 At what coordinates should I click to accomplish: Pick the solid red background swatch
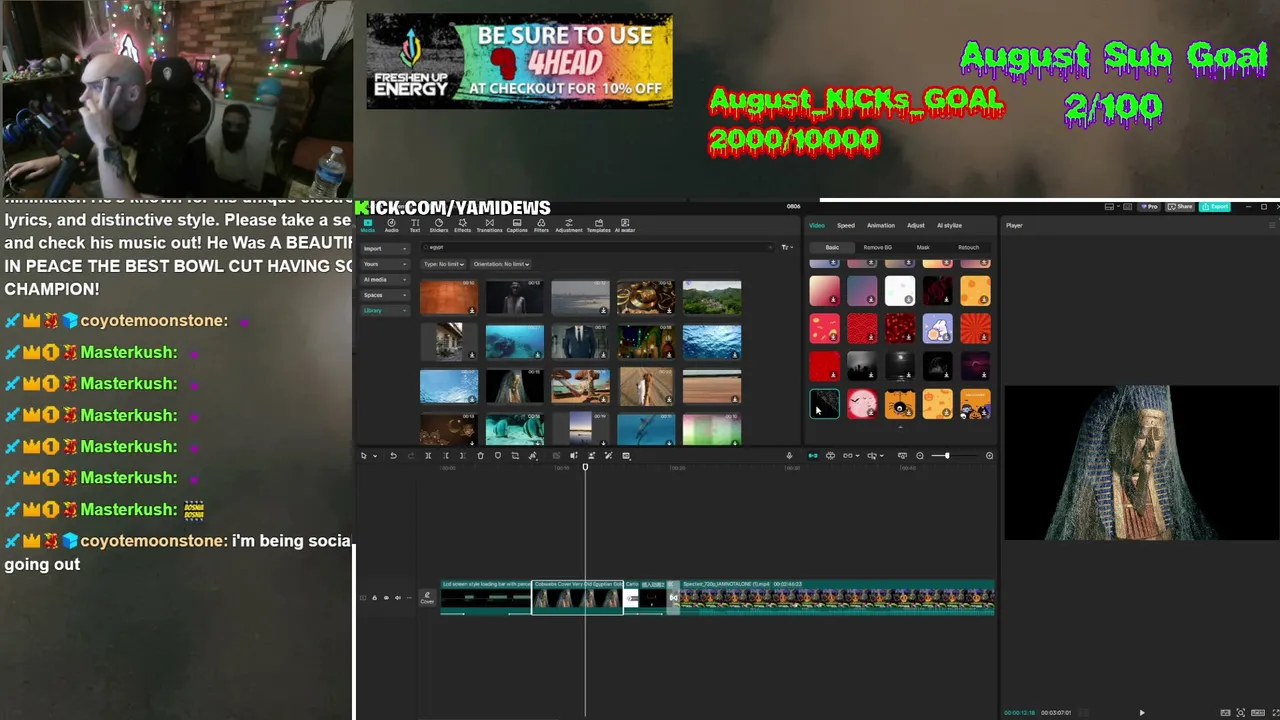click(824, 367)
